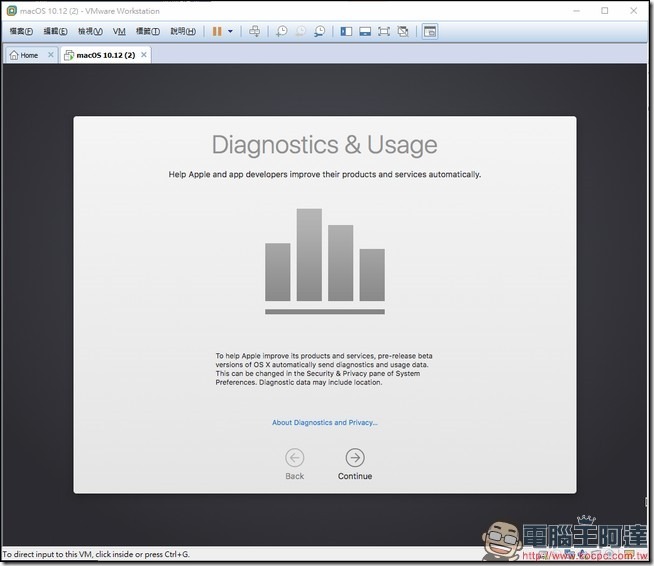Open the 說明(H) Help menu
Image resolution: width=654 pixels, height=566 pixels.
183,31
